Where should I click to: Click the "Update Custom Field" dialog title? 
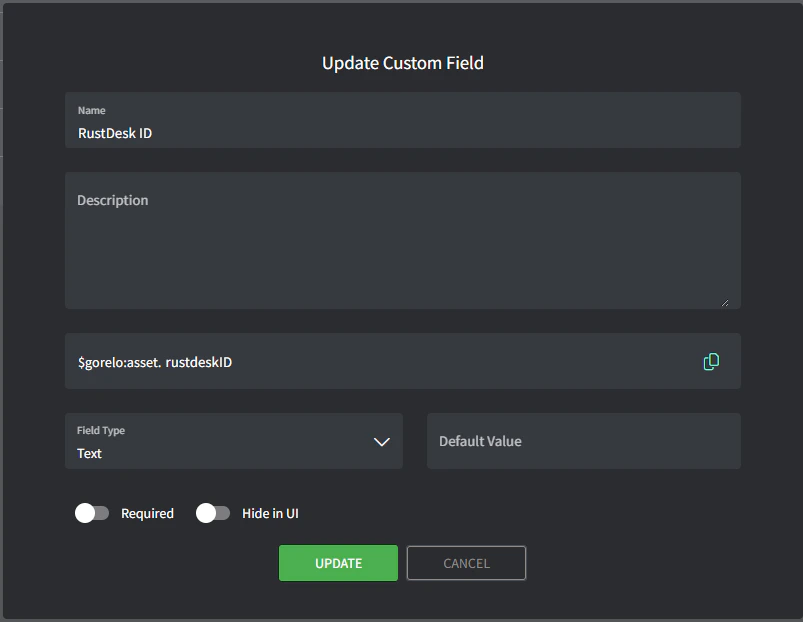(402, 63)
